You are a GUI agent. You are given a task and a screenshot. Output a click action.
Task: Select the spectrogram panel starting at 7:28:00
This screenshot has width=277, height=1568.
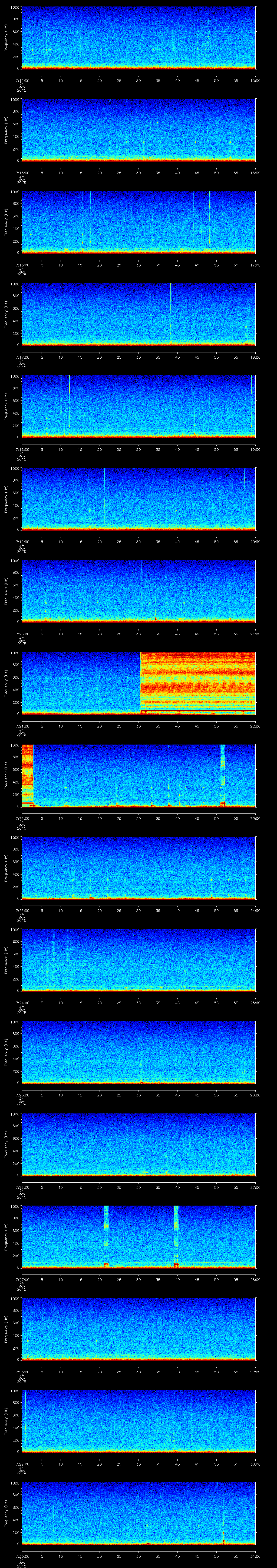pos(139,1329)
